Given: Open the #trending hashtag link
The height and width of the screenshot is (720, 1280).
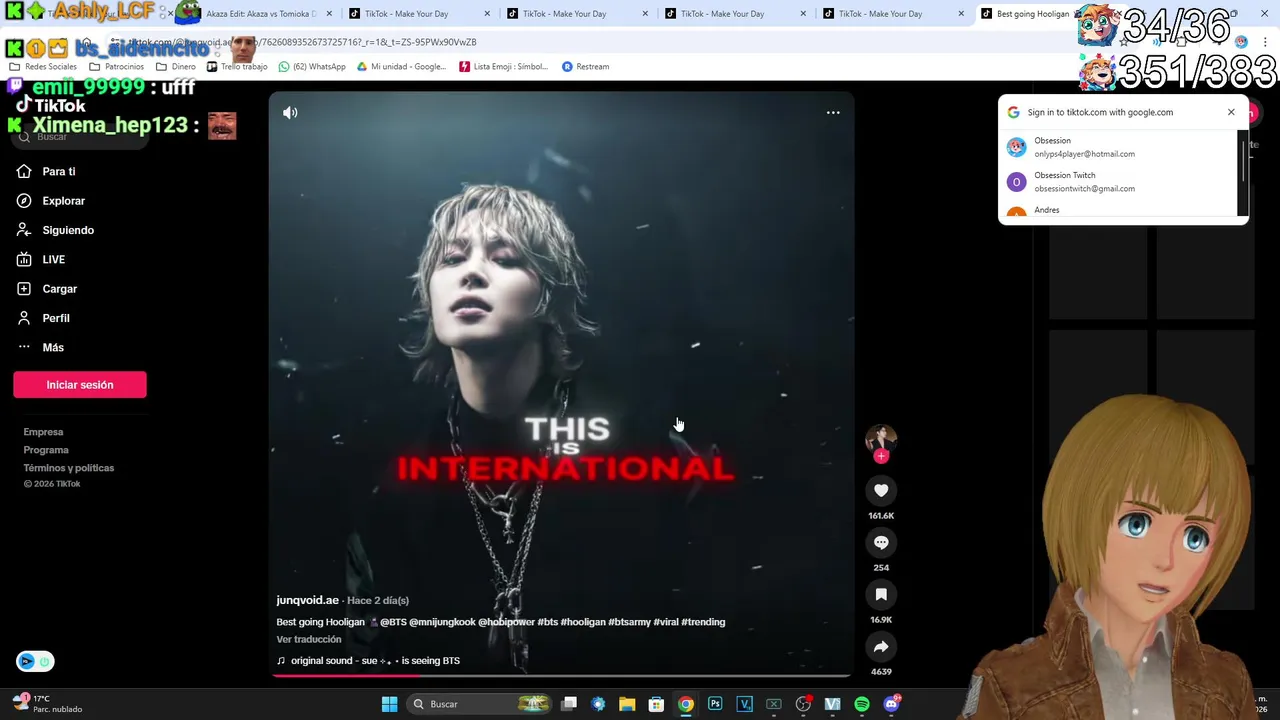Looking at the screenshot, I should coord(703,622).
